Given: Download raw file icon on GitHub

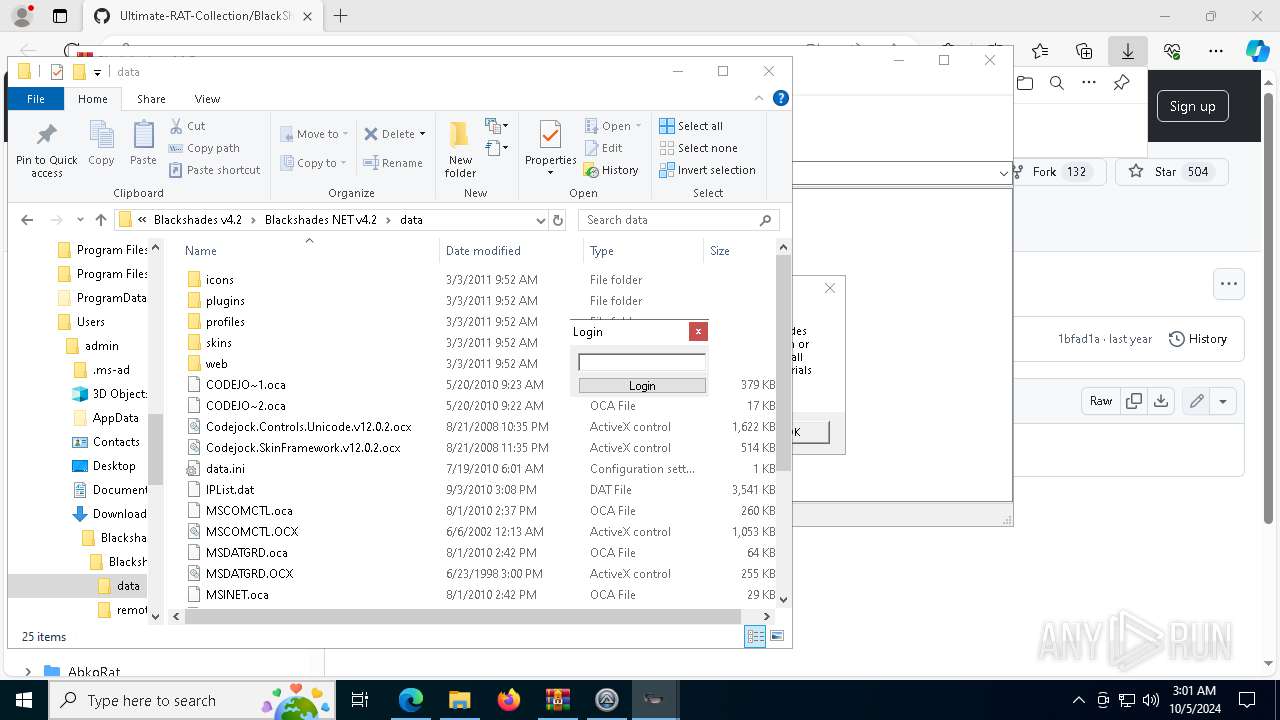Looking at the screenshot, I should click(1160, 401).
